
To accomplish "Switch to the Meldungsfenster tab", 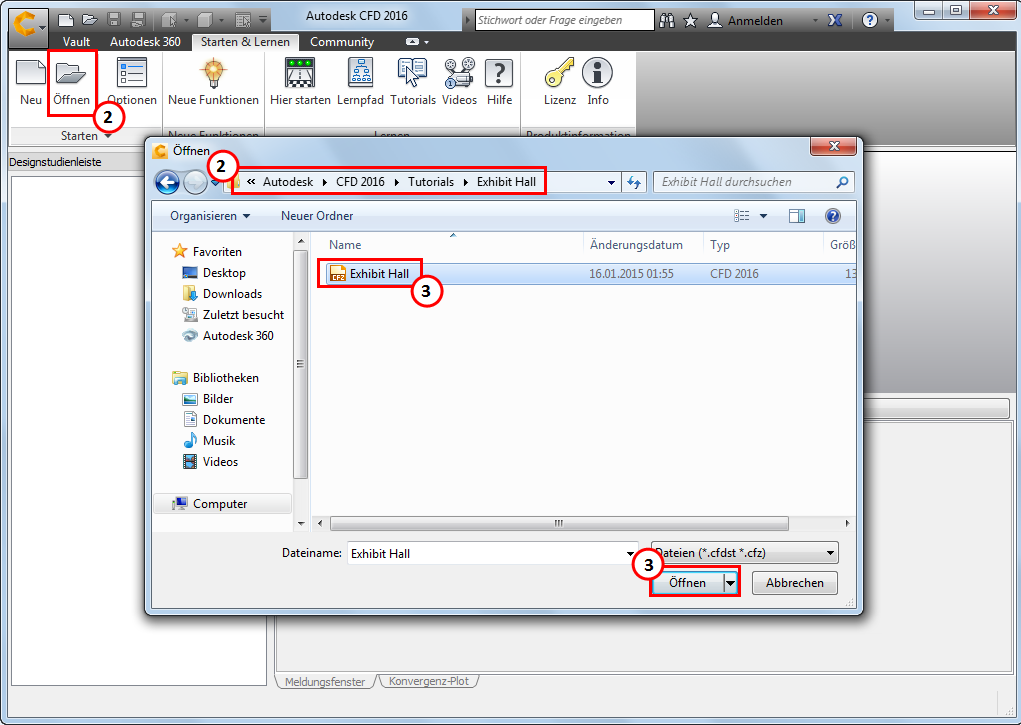I will [x=325, y=681].
